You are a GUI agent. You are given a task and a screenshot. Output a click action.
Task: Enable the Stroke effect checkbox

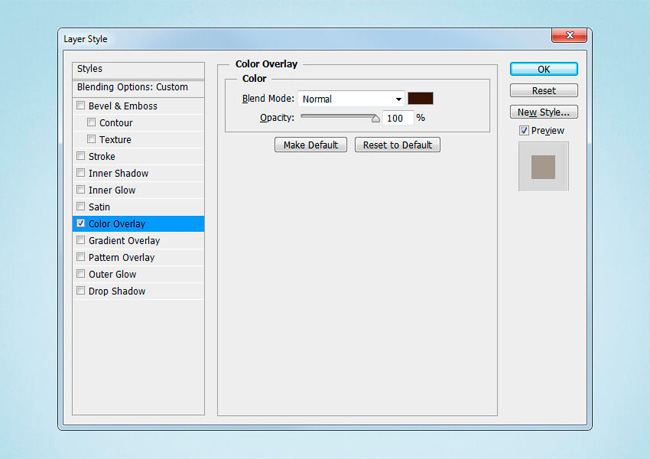coord(81,156)
